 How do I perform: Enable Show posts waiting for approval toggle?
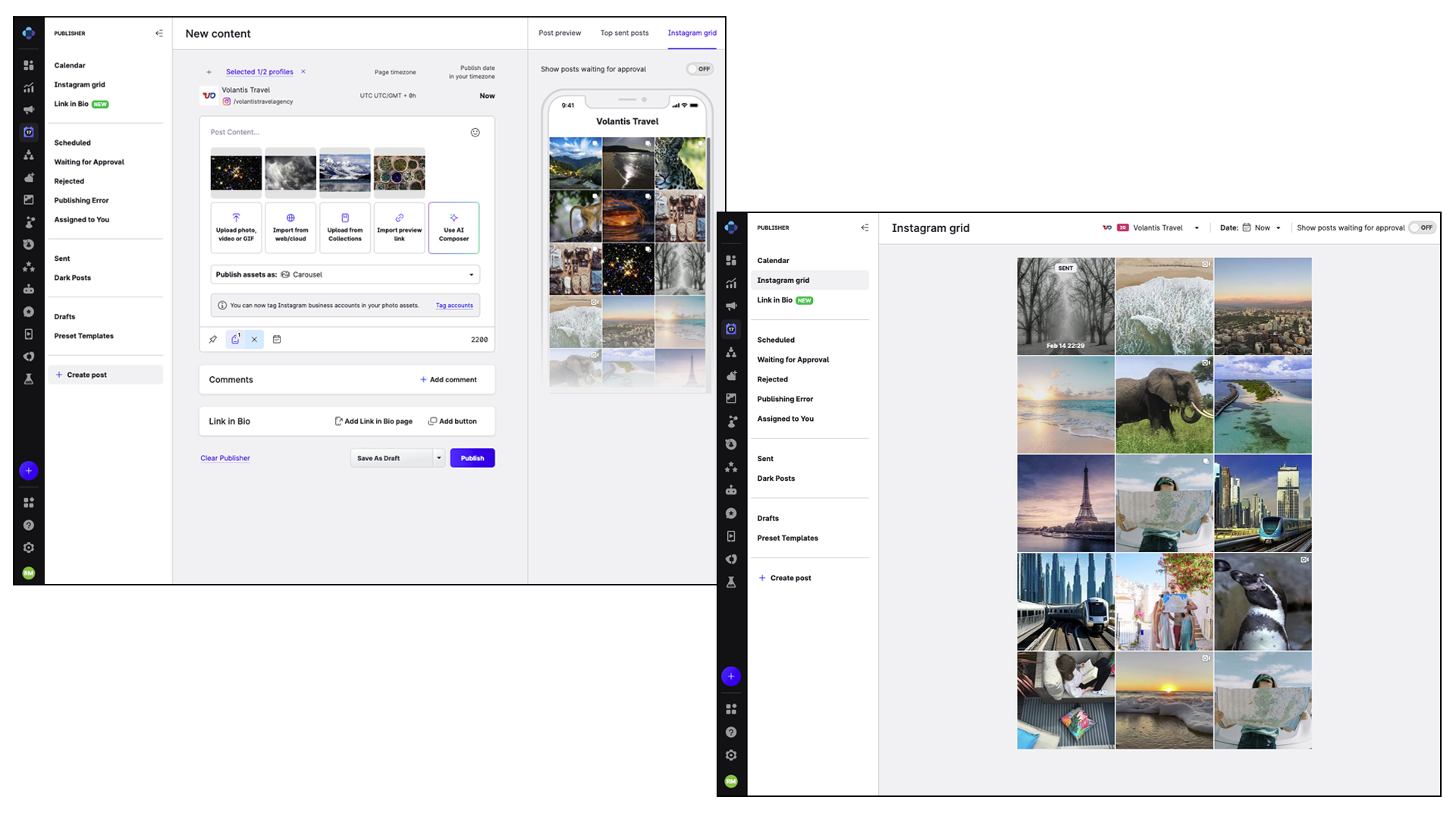tap(699, 68)
